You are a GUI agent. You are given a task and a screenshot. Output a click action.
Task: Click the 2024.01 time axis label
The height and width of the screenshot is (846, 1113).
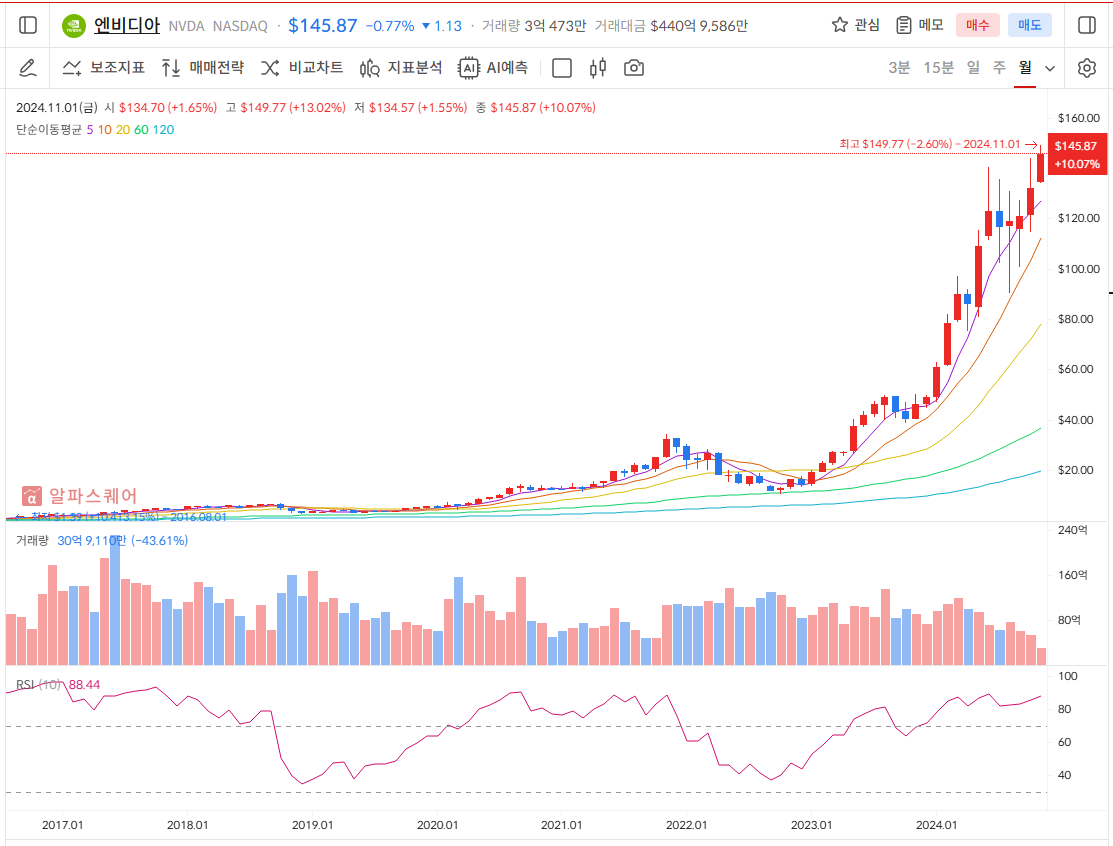click(x=936, y=825)
